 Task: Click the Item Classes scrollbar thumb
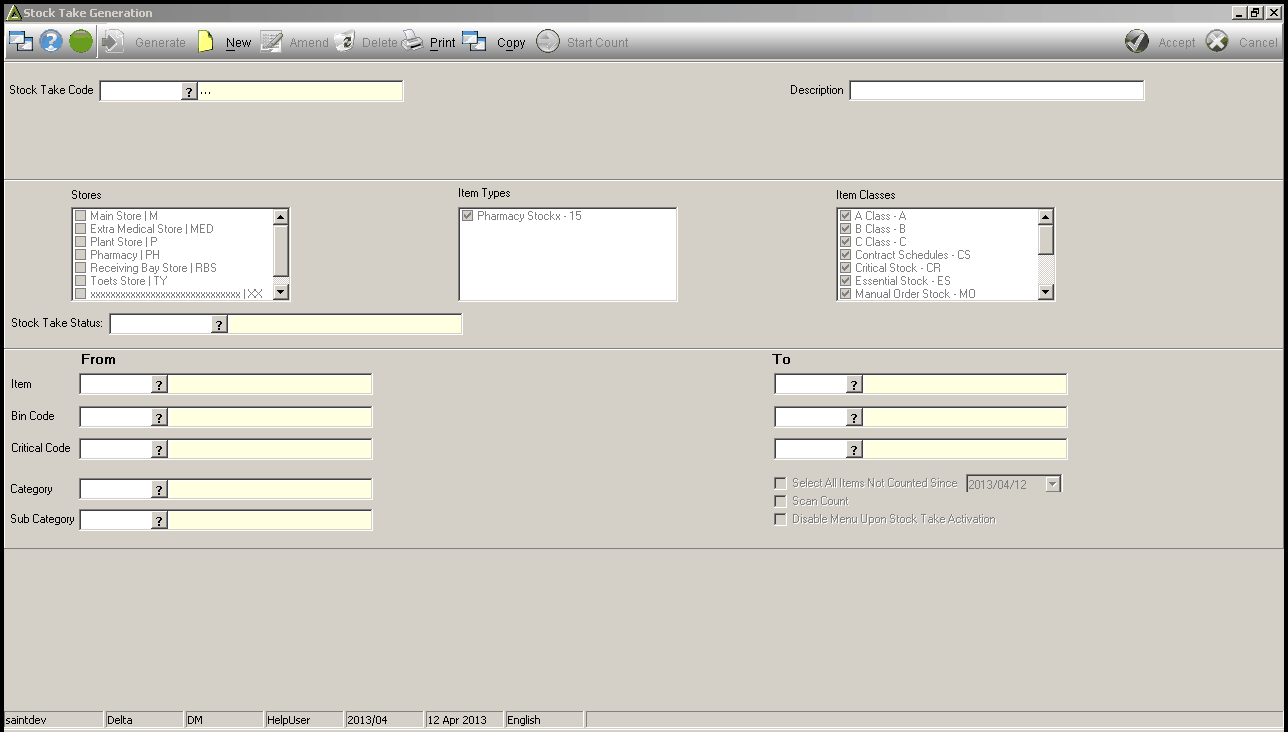(x=1046, y=240)
